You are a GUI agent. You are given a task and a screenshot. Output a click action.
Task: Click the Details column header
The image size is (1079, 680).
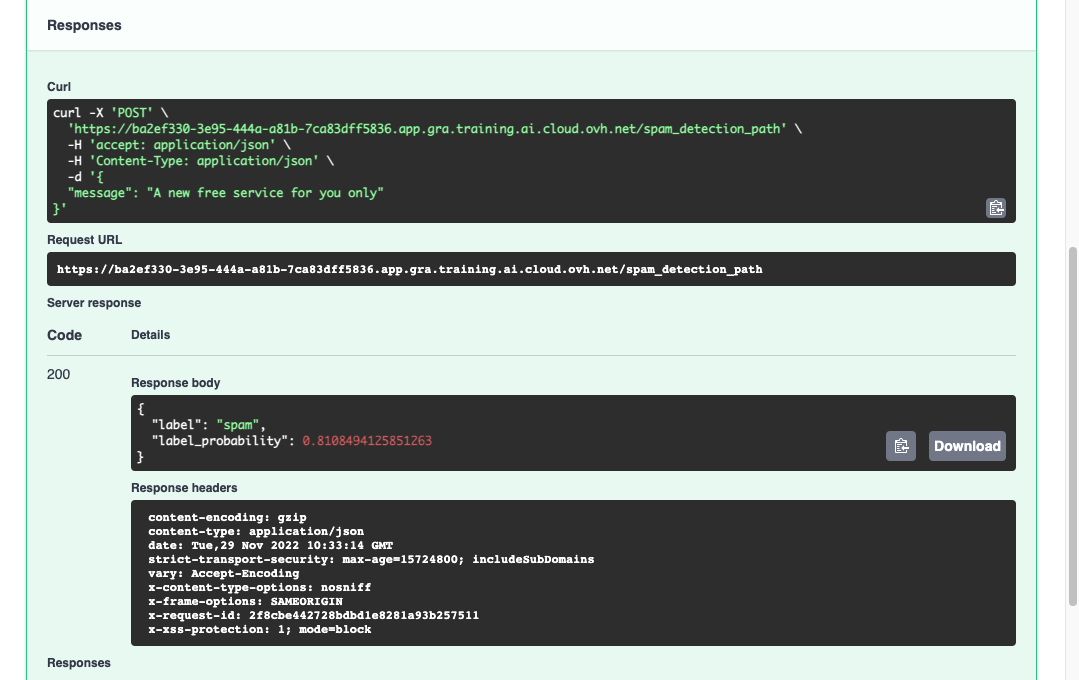(x=150, y=335)
